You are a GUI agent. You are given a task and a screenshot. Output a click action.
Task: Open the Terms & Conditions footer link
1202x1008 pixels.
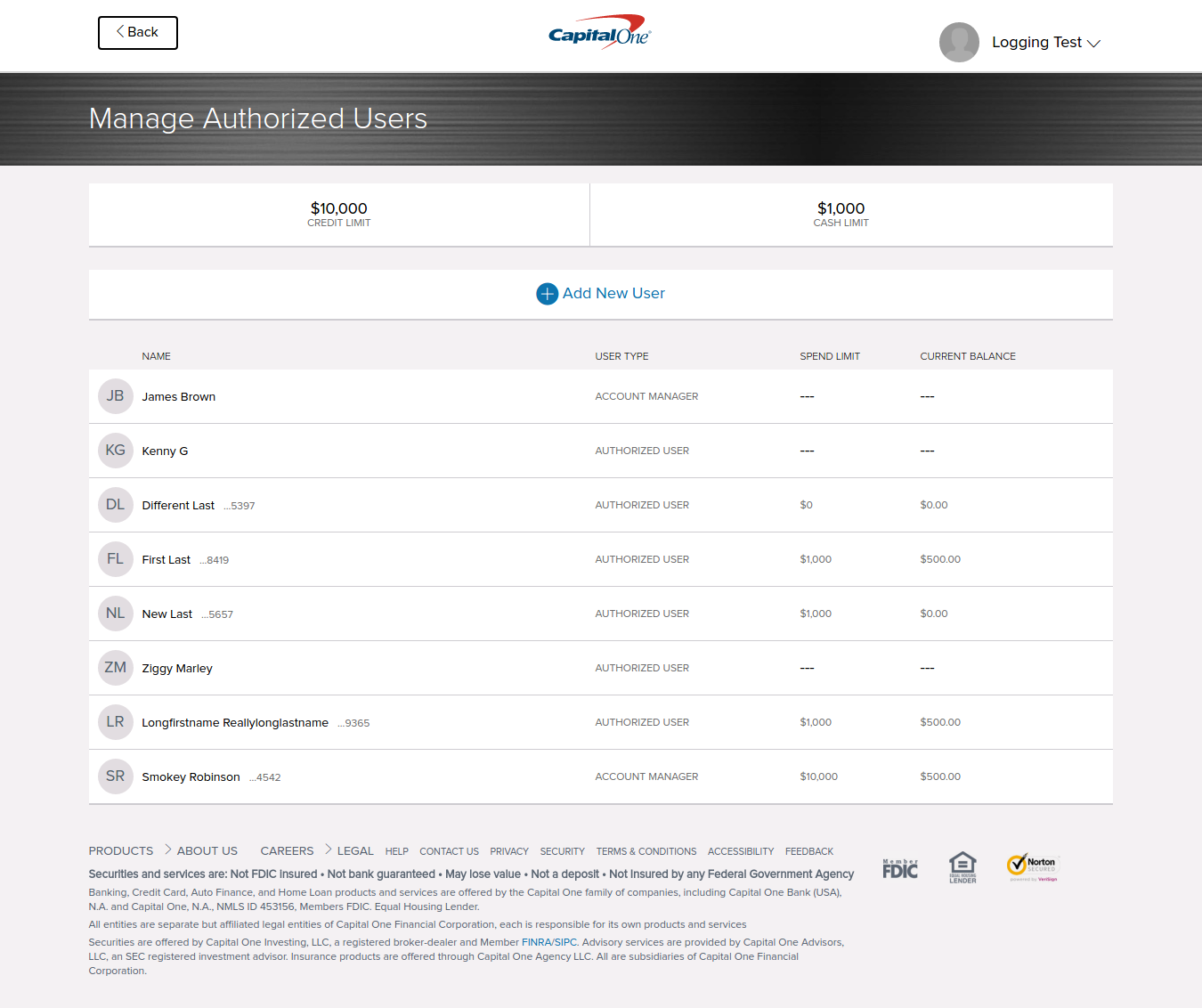point(646,852)
